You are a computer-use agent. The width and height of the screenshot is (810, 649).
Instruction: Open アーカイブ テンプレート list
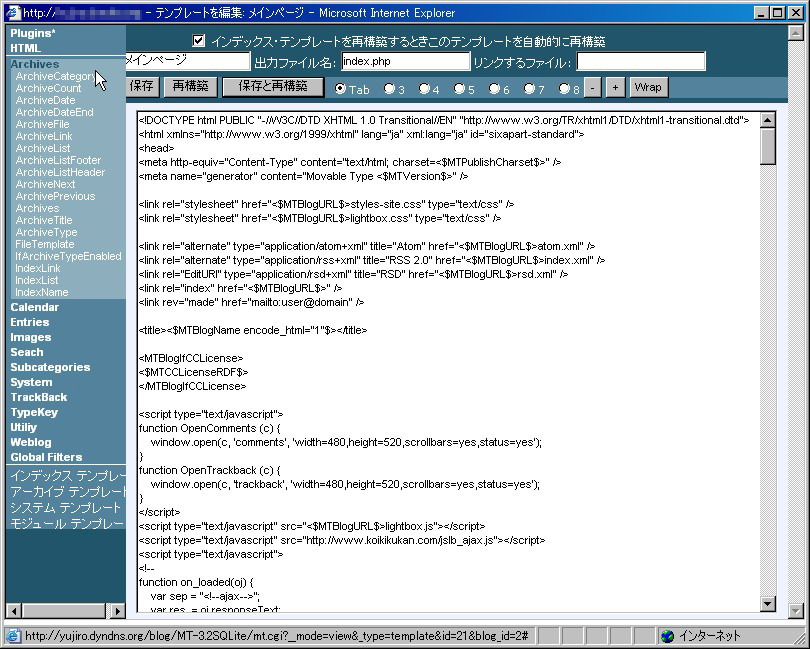pyautogui.click(x=68, y=491)
